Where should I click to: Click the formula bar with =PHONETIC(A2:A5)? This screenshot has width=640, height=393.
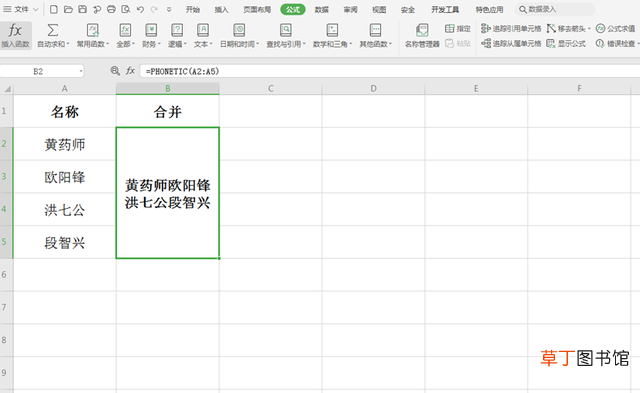(x=390, y=71)
